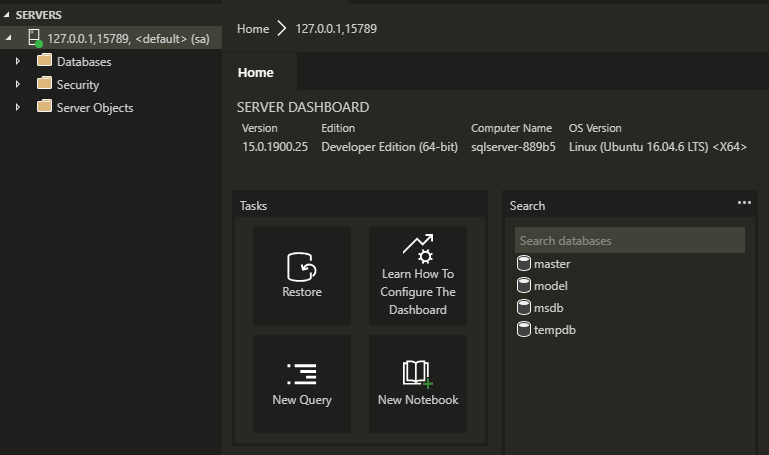Select the tempdb database icon
The height and width of the screenshot is (455, 769).
click(x=523, y=330)
